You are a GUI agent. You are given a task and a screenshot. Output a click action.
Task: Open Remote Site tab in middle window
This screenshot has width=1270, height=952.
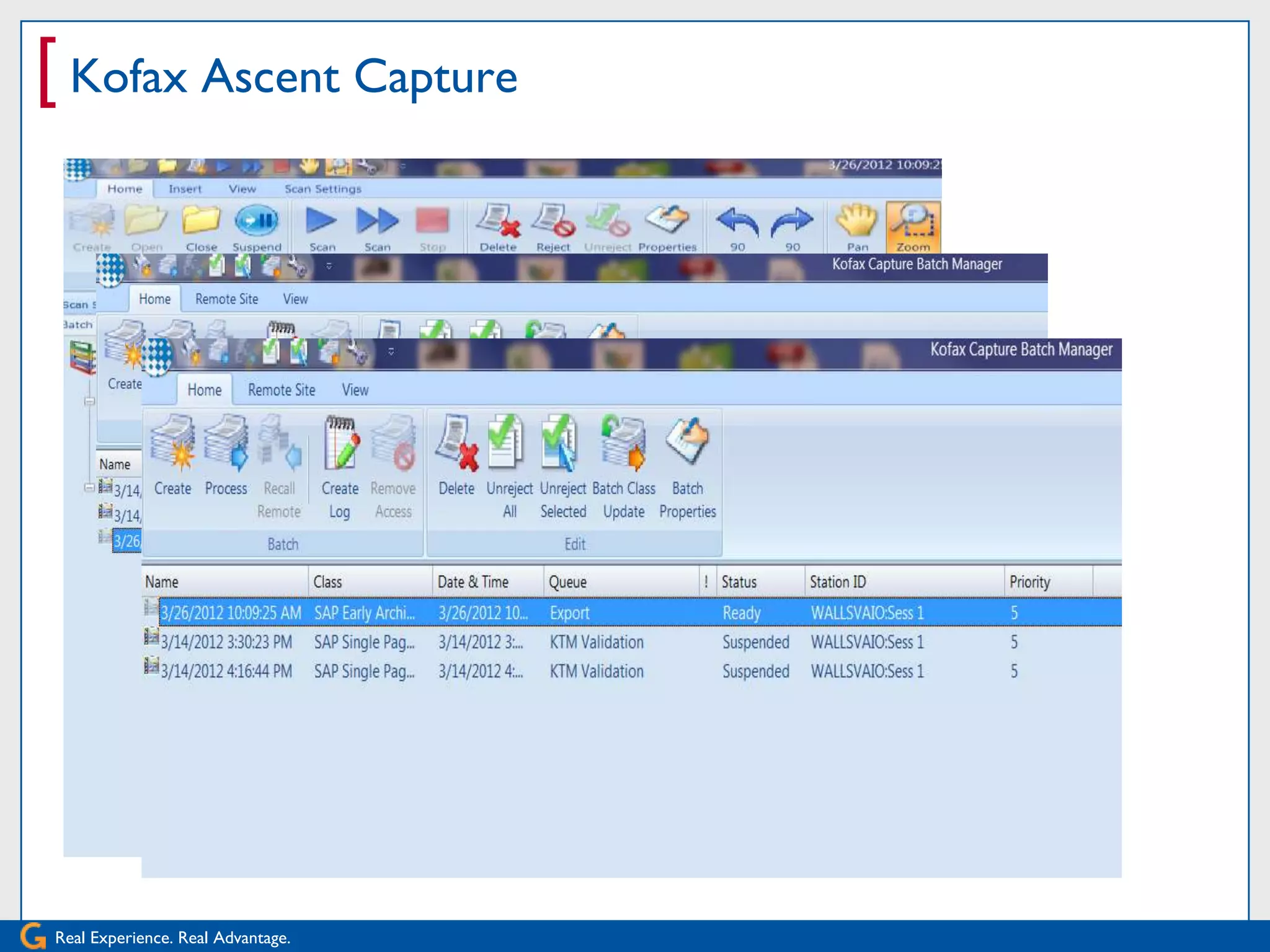(x=226, y=299)
